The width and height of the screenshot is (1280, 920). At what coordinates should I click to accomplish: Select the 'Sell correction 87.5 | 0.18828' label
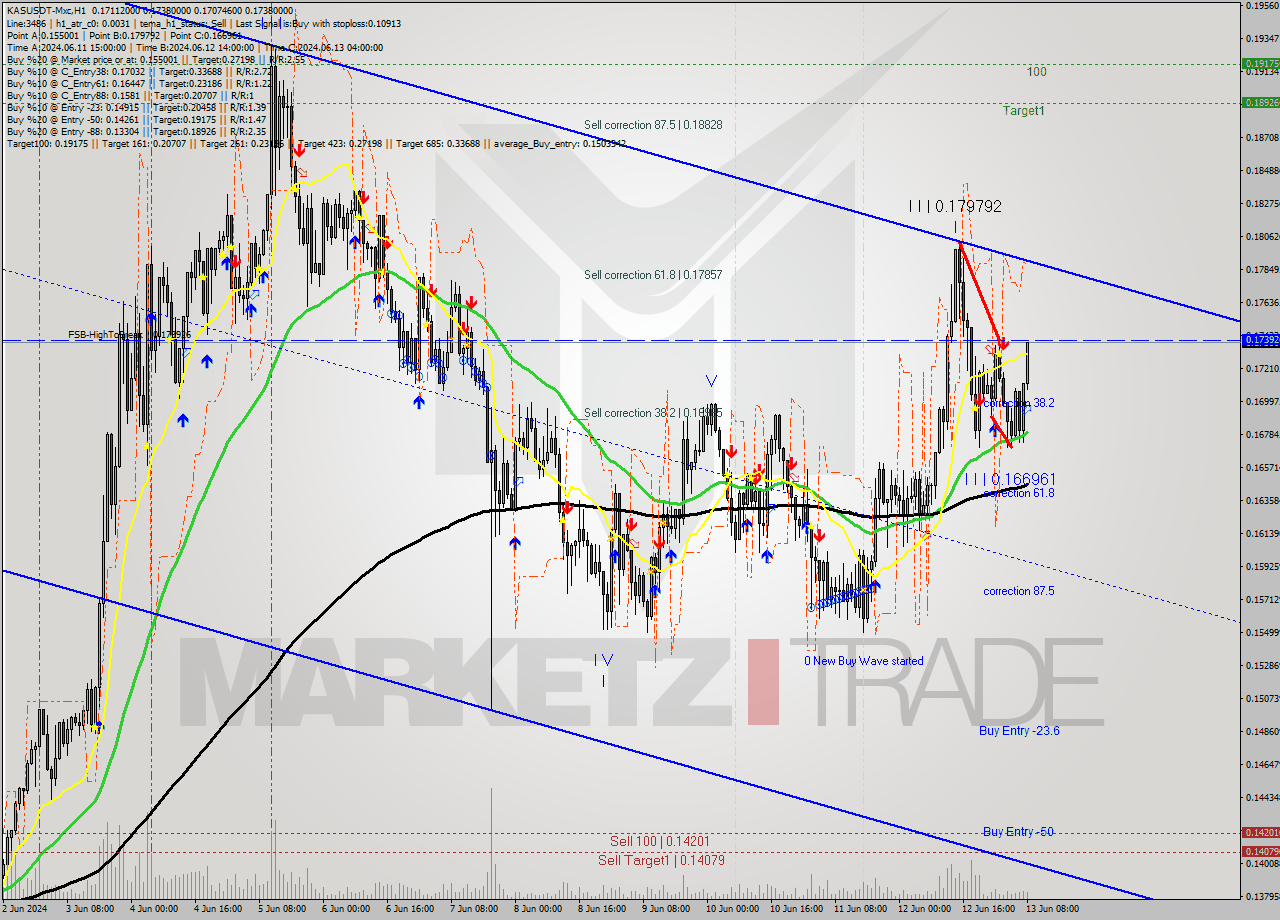point(653,125)
